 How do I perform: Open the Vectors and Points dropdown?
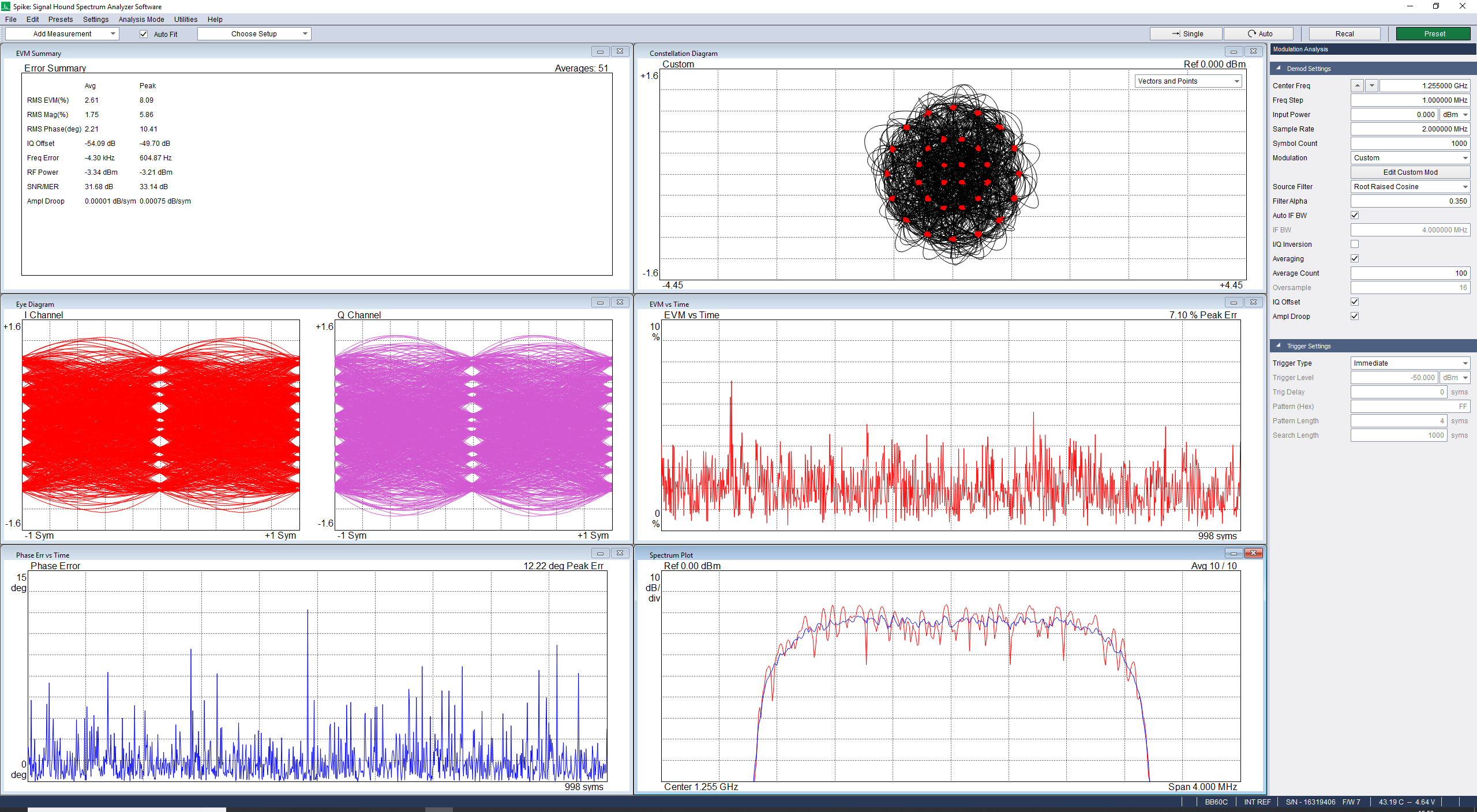click(1188, 81)
